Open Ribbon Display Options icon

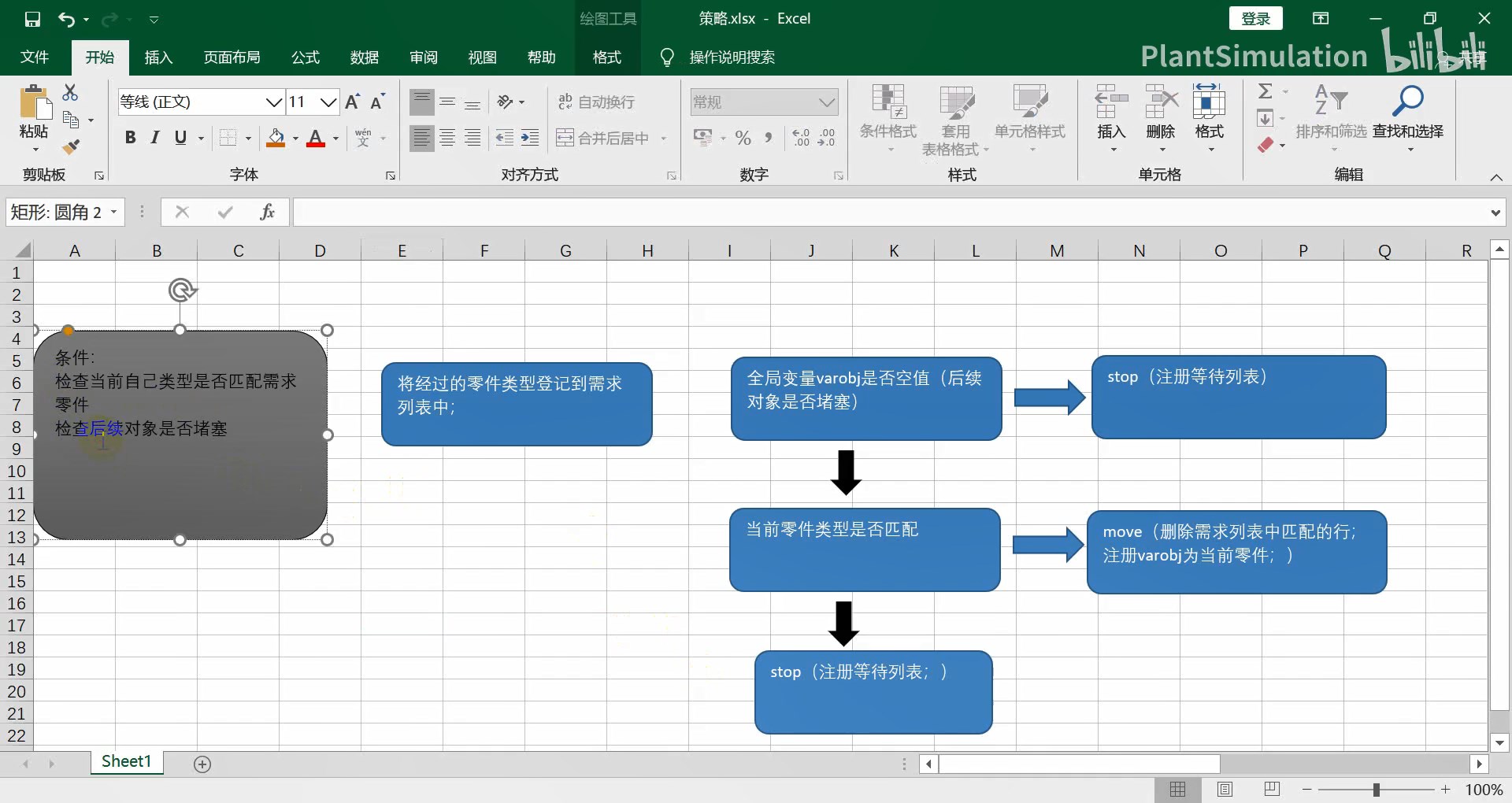(1321, 19)
